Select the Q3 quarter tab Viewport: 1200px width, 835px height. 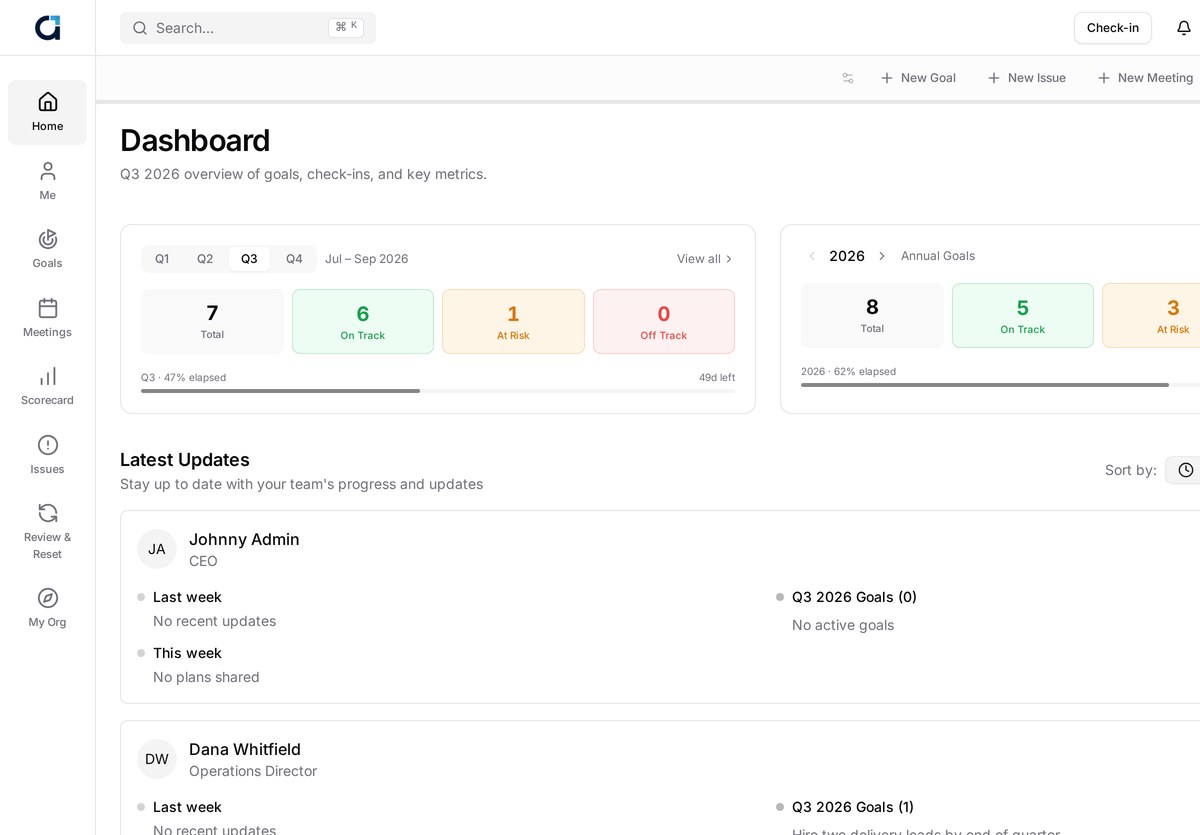249,259
